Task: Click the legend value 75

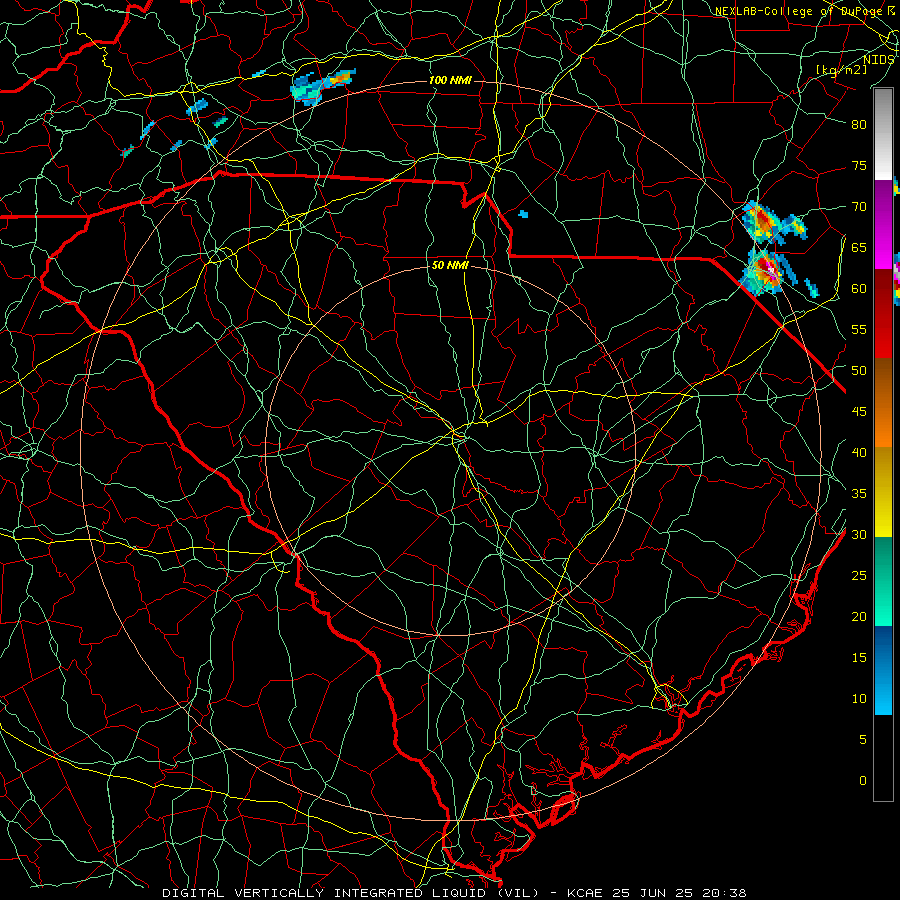Action: (859, 166)
